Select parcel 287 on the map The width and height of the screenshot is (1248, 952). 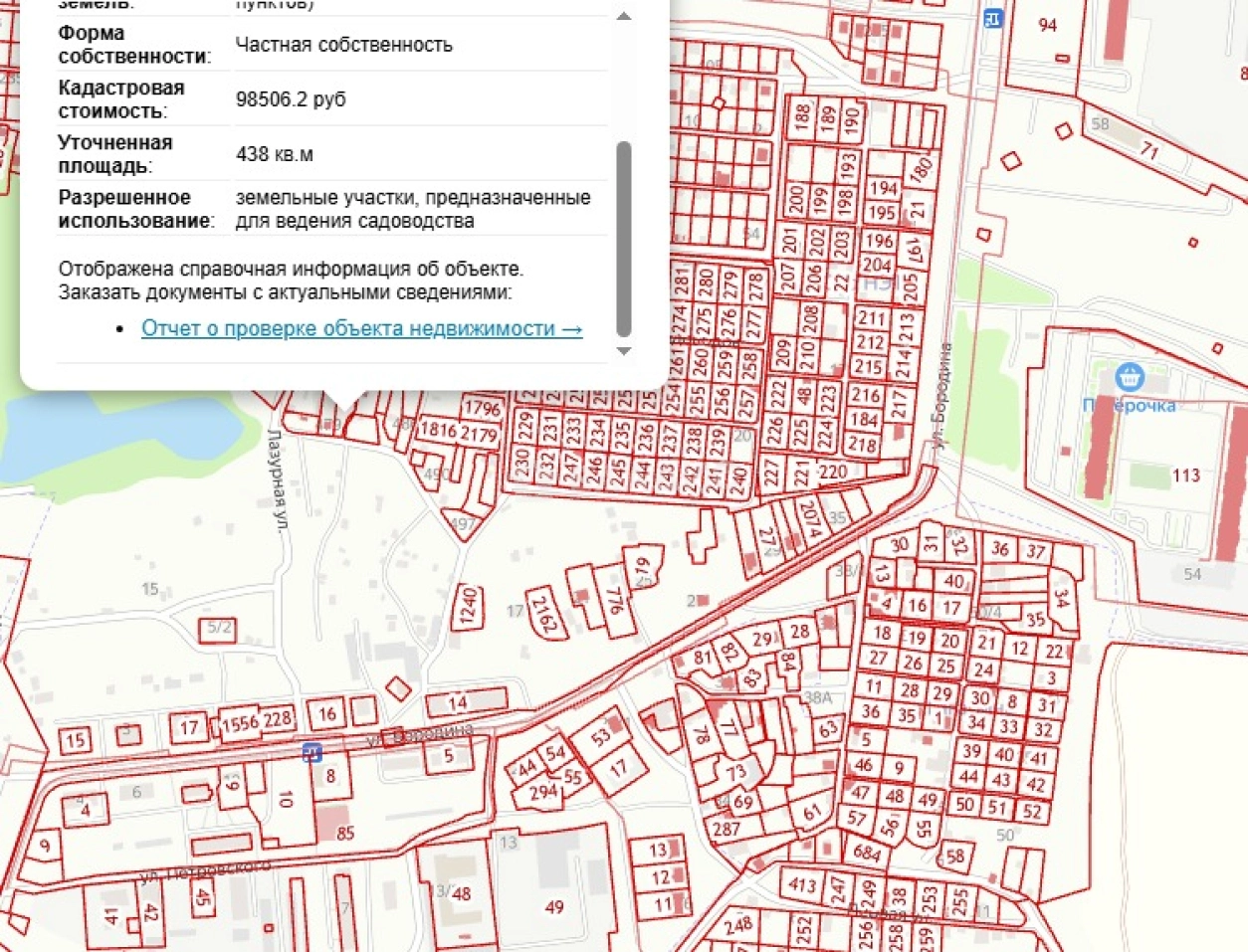pos(727,828)
